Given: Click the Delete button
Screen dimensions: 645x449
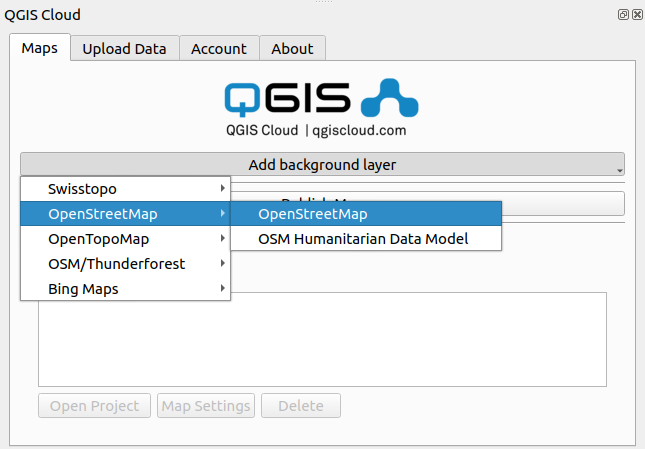Looking at the screenshot, I should click(x=301, y=406).
